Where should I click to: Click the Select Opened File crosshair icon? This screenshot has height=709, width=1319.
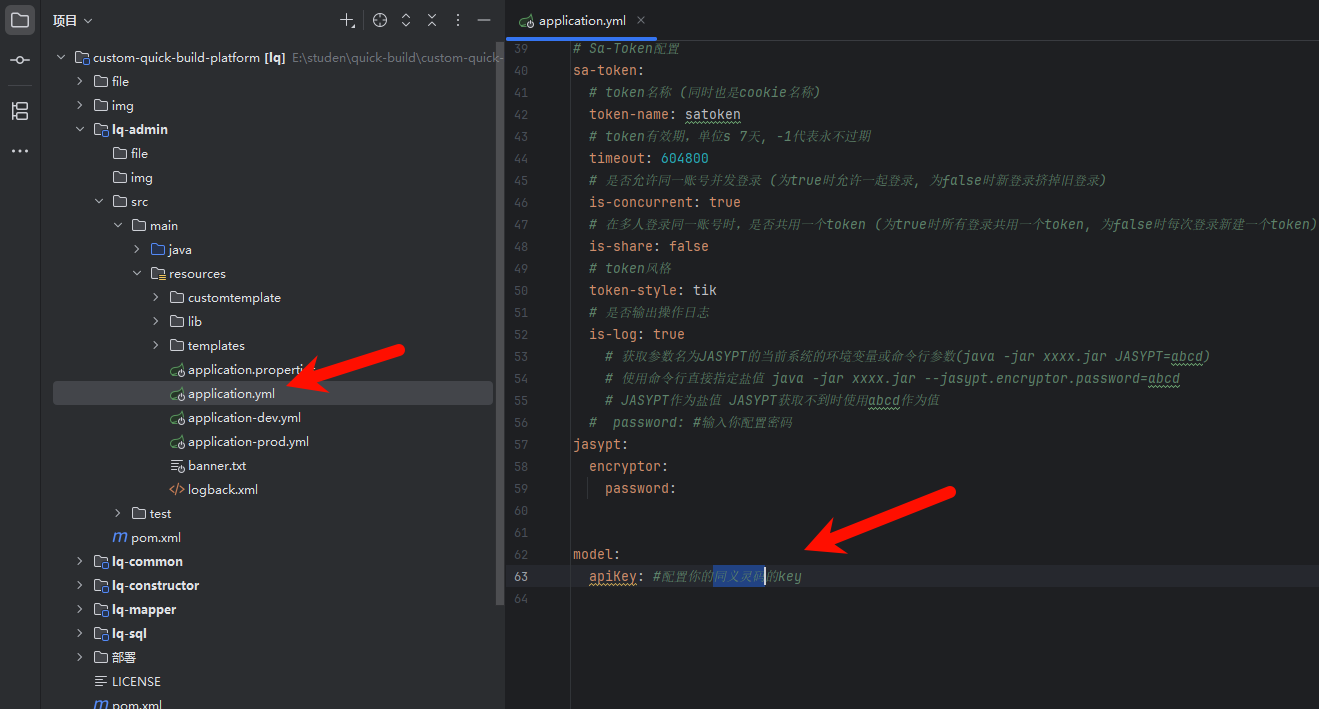click(x=380, y=20)
